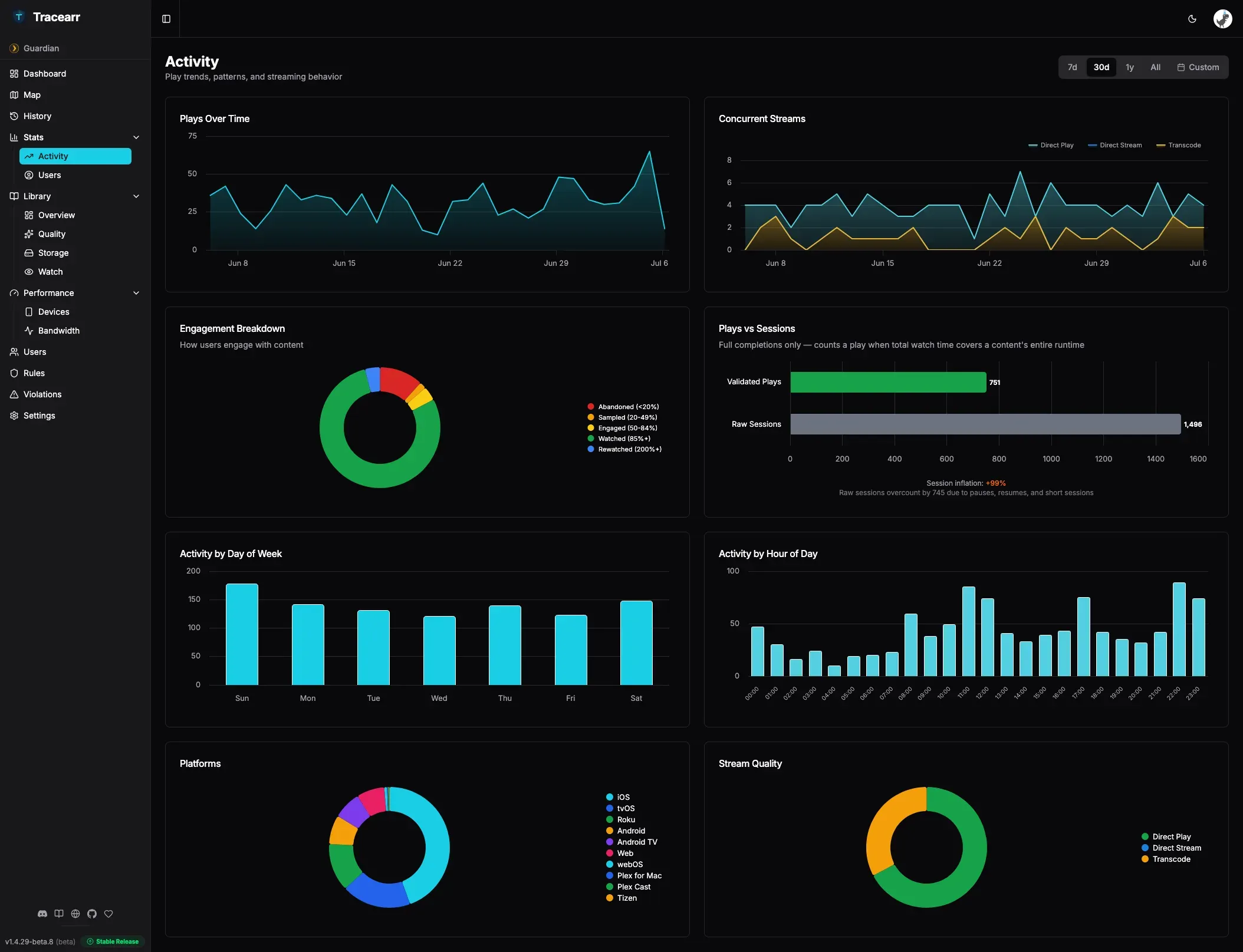The width and height of the screenshot is (1243, 952).
Task: Click the Android TV platform legend entry
Action: [632, 842]
